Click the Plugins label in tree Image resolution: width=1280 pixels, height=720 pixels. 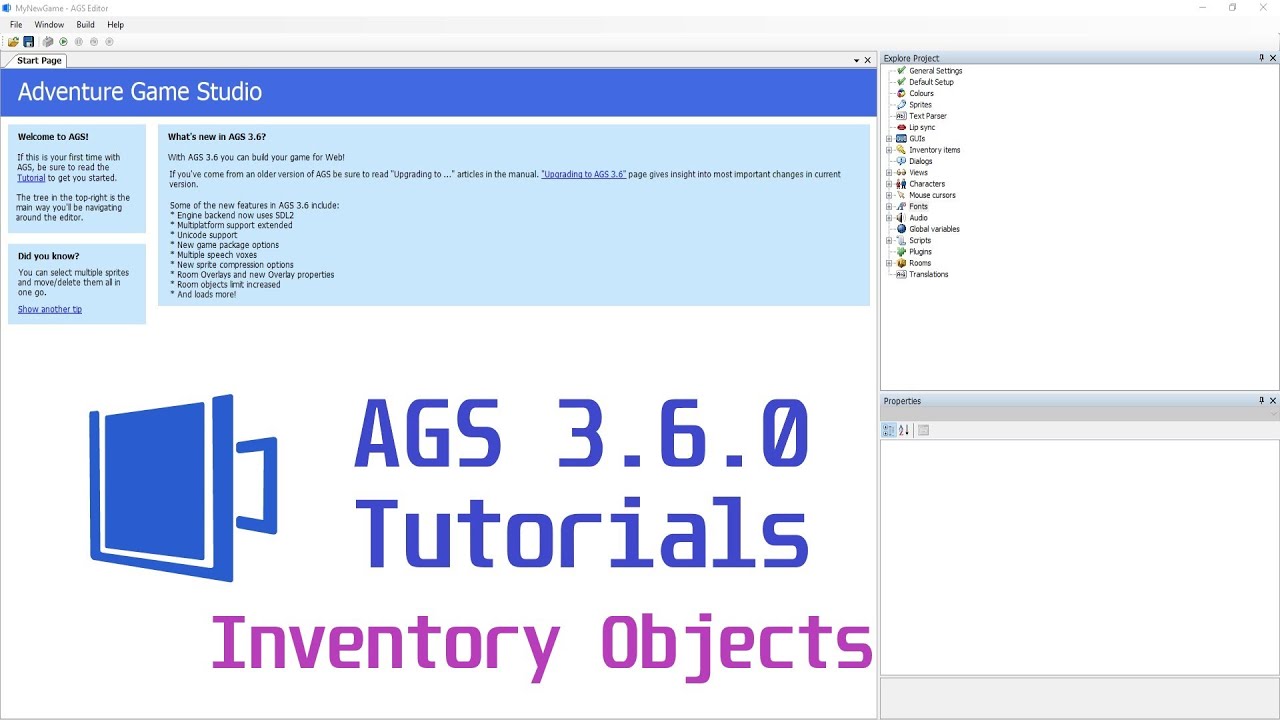click(921, 252)
